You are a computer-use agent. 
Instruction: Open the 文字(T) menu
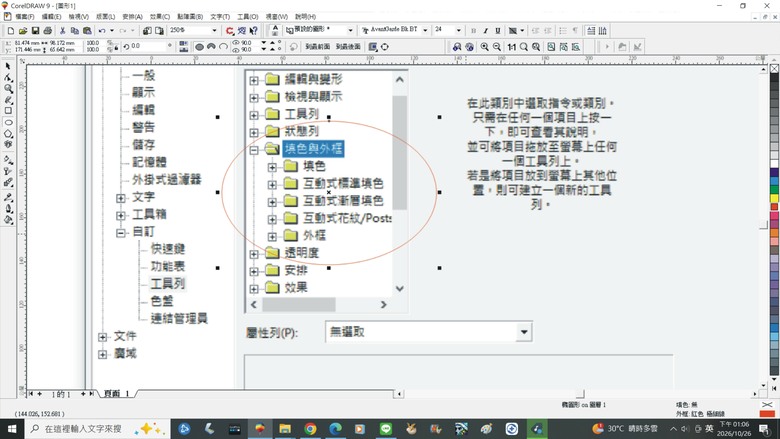click(x=220, y=17)
